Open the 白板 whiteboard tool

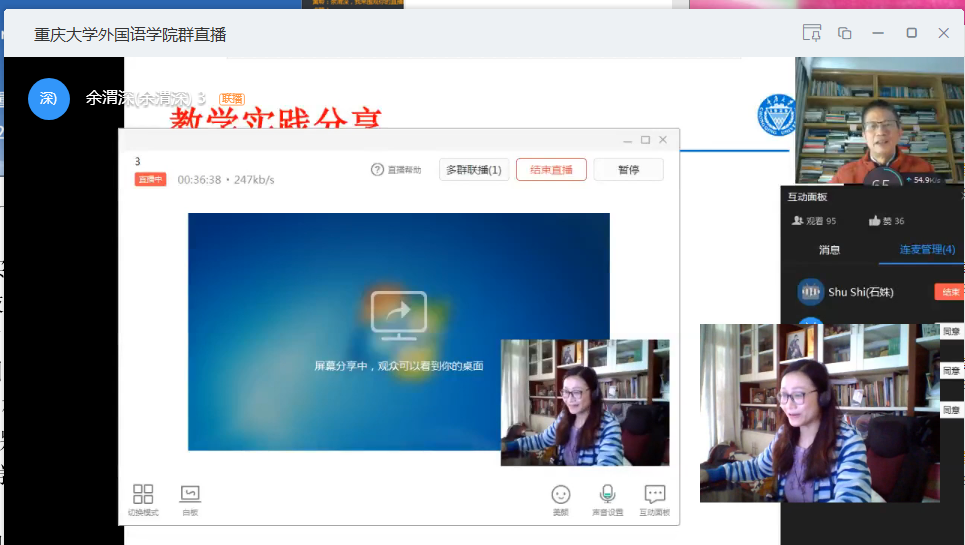coord(190,495)
